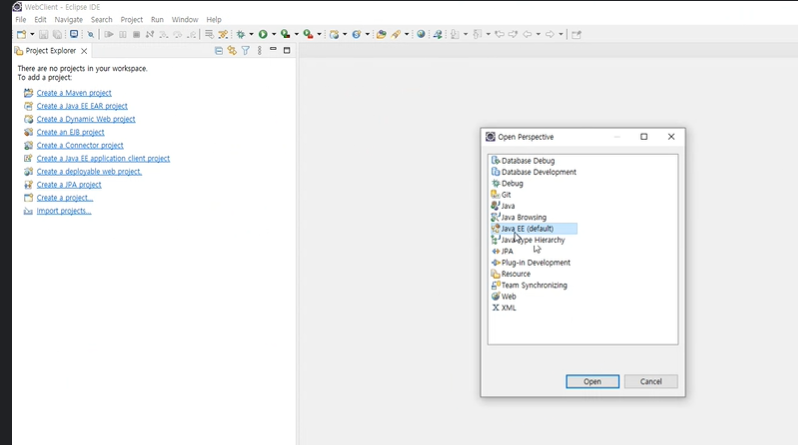Click the Suspend debug toolbar icon
Image resolution: width=798 pixels, height=445 pixels.
coord(123,35)
